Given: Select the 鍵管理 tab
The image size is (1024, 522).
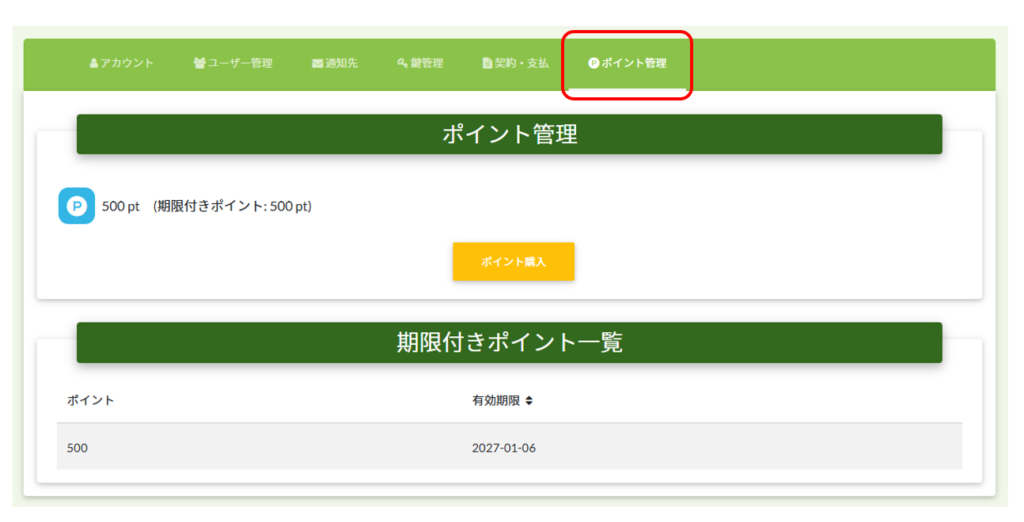Looking at the screenshot, I should (x=426, y=63).
